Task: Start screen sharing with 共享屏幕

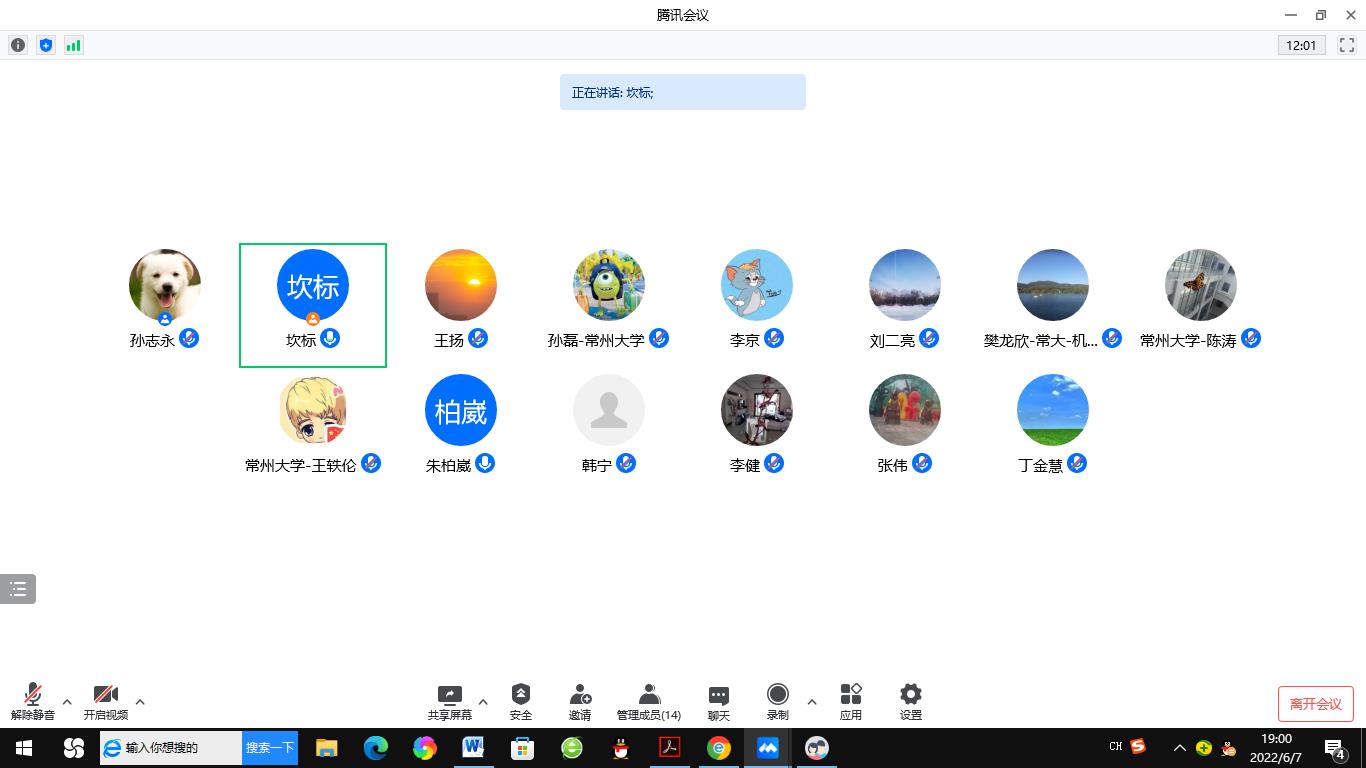Action: pos(450,702)
